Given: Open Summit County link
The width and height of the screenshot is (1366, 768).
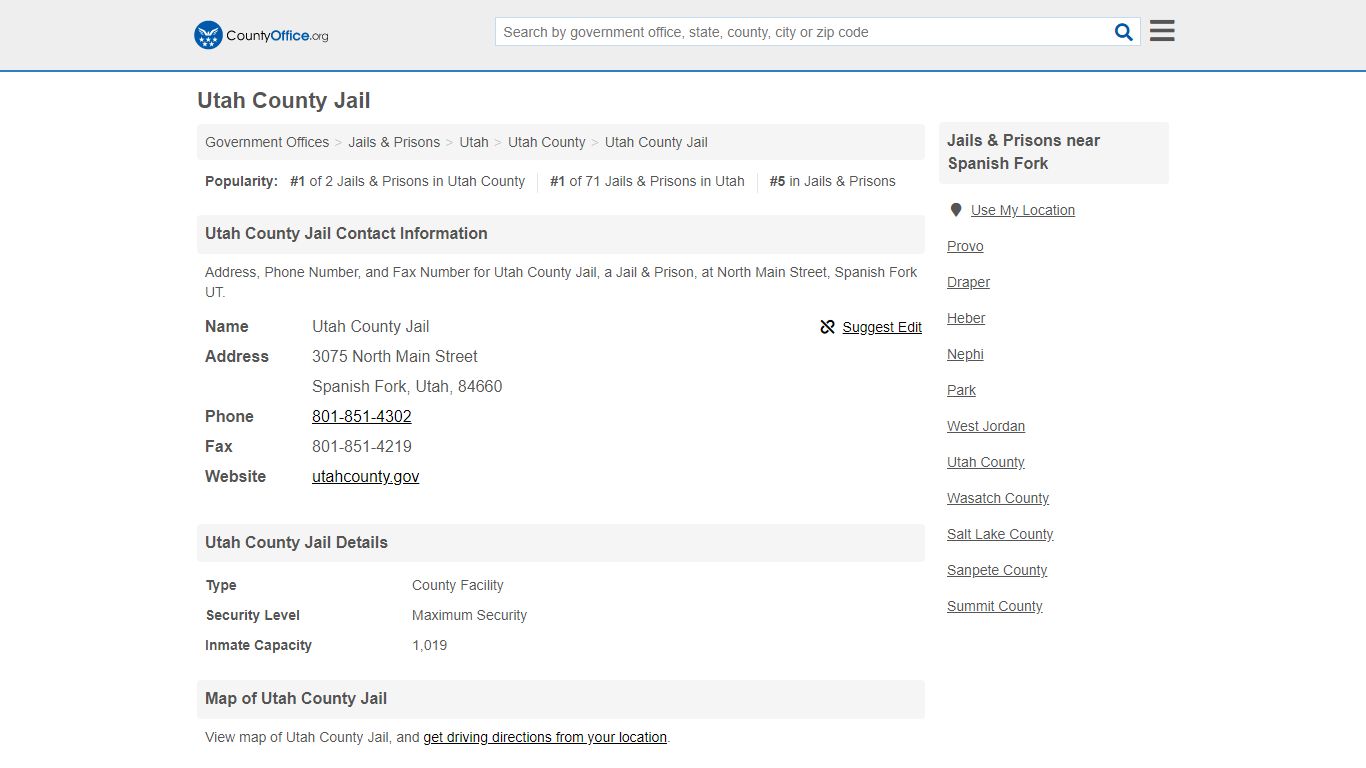Looking at the screenshot, I should [995, 606].
